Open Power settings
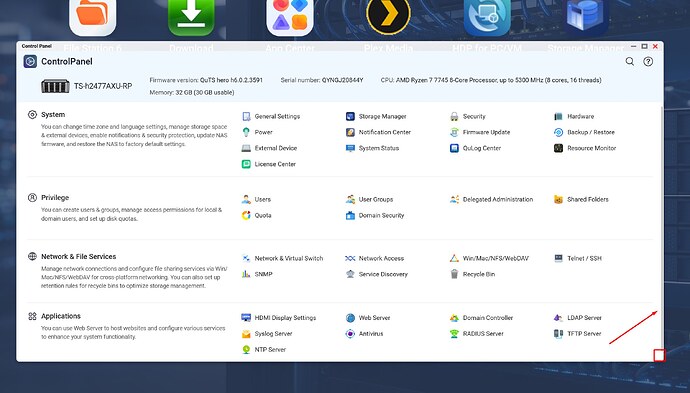690x393 pixels. 257,132
